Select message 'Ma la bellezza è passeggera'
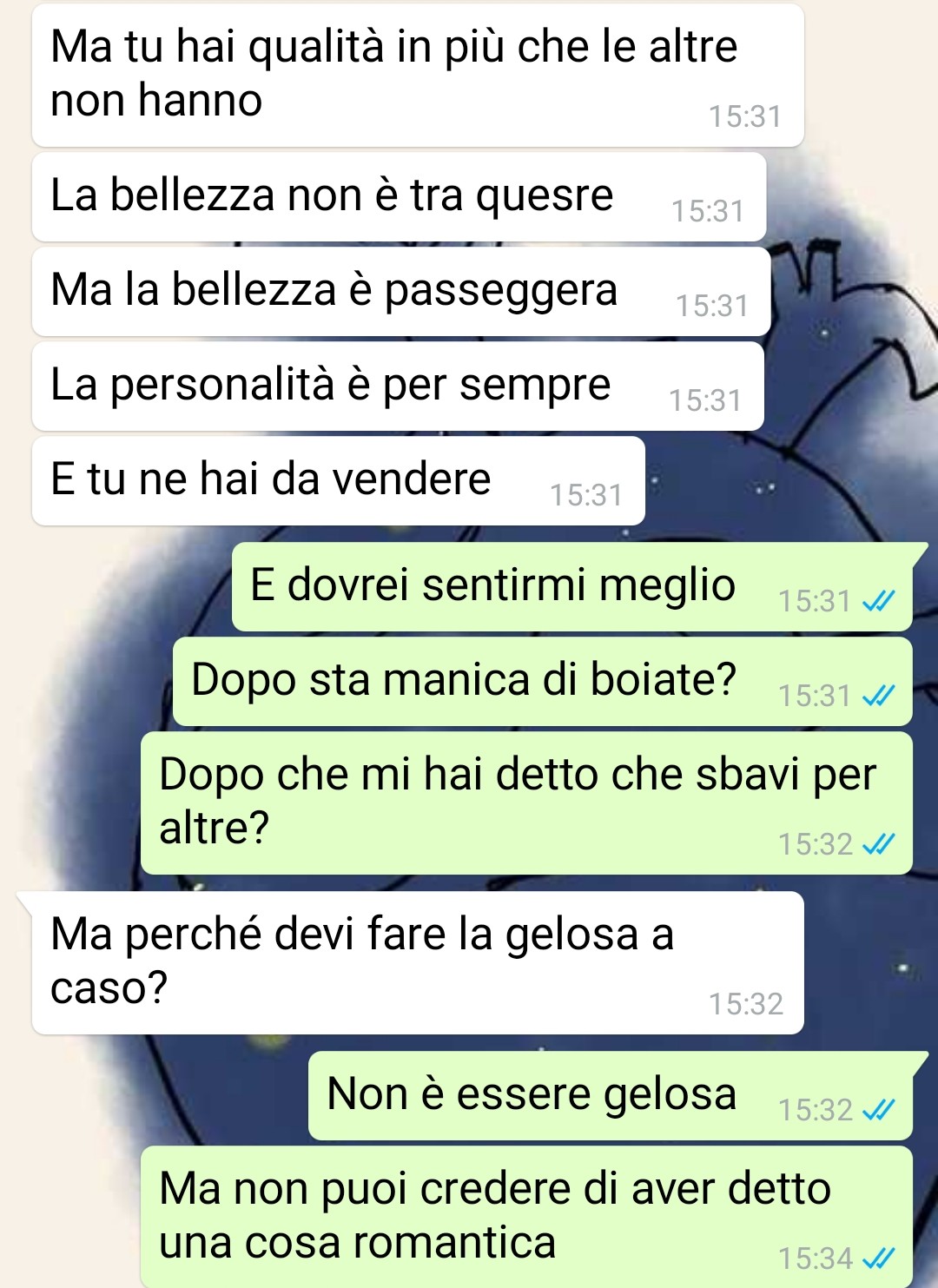This screenshot has height=1288, width=938. click(x=401, y=292)
